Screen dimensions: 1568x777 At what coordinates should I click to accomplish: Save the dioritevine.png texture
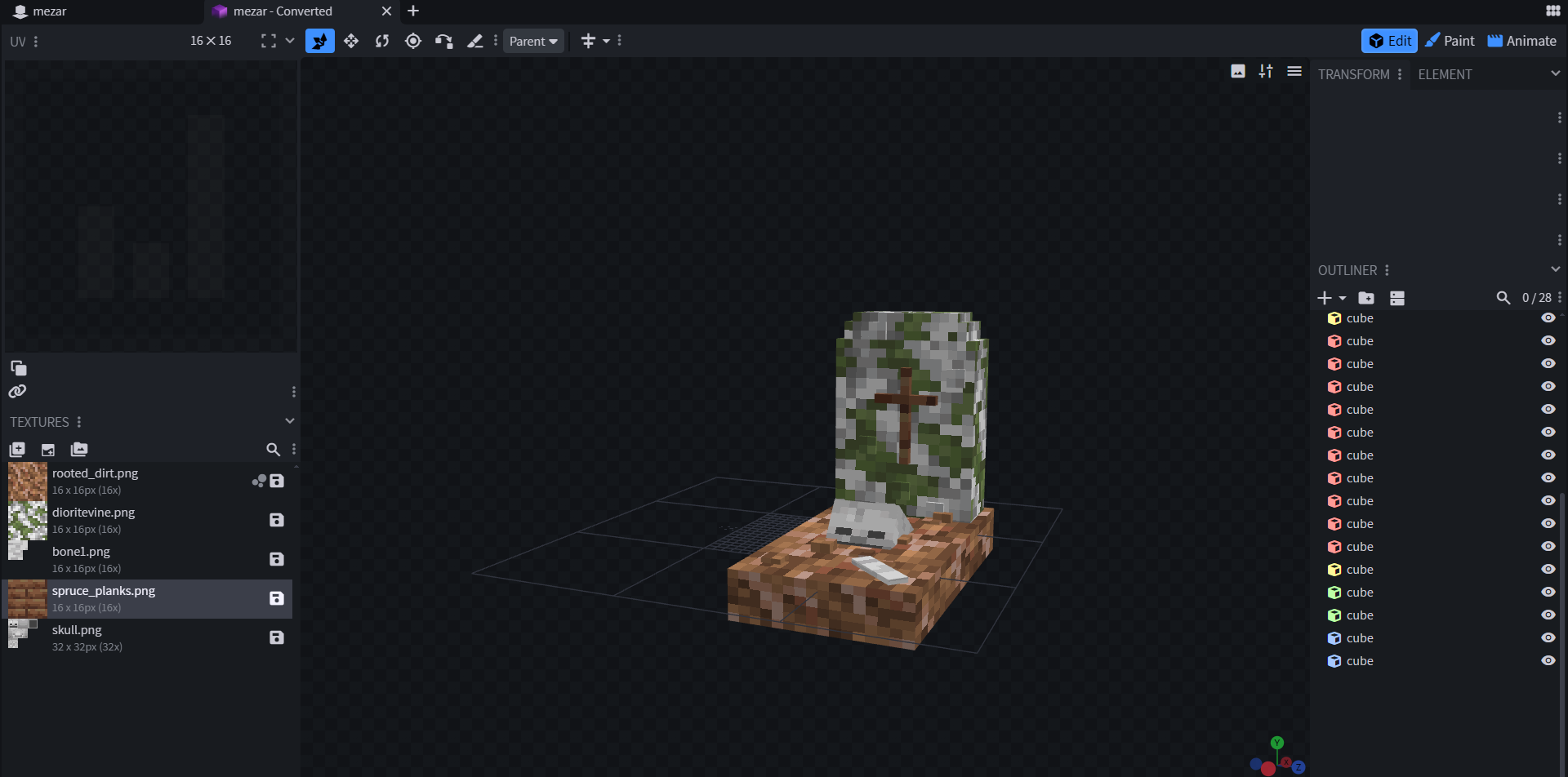pyautogui.click(x=277, y=520)
